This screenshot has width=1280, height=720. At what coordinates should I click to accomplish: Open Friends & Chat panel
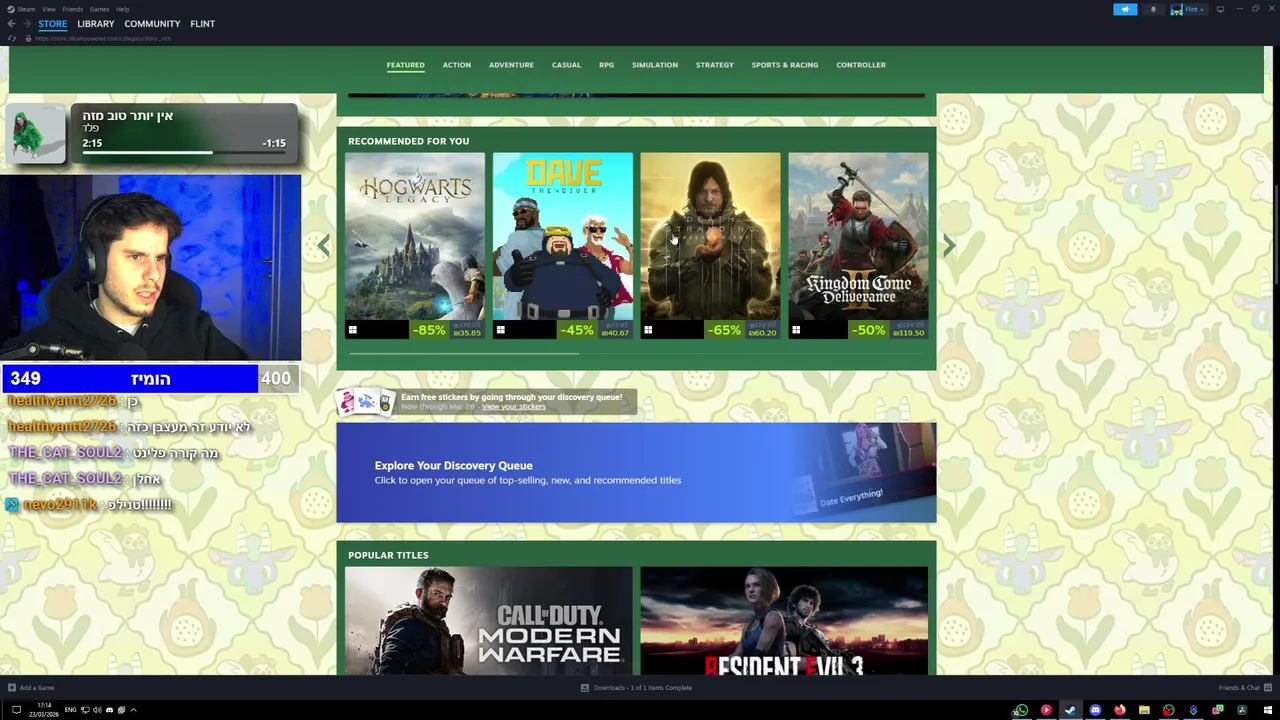pyautogui.click(x=1245, y=688)
